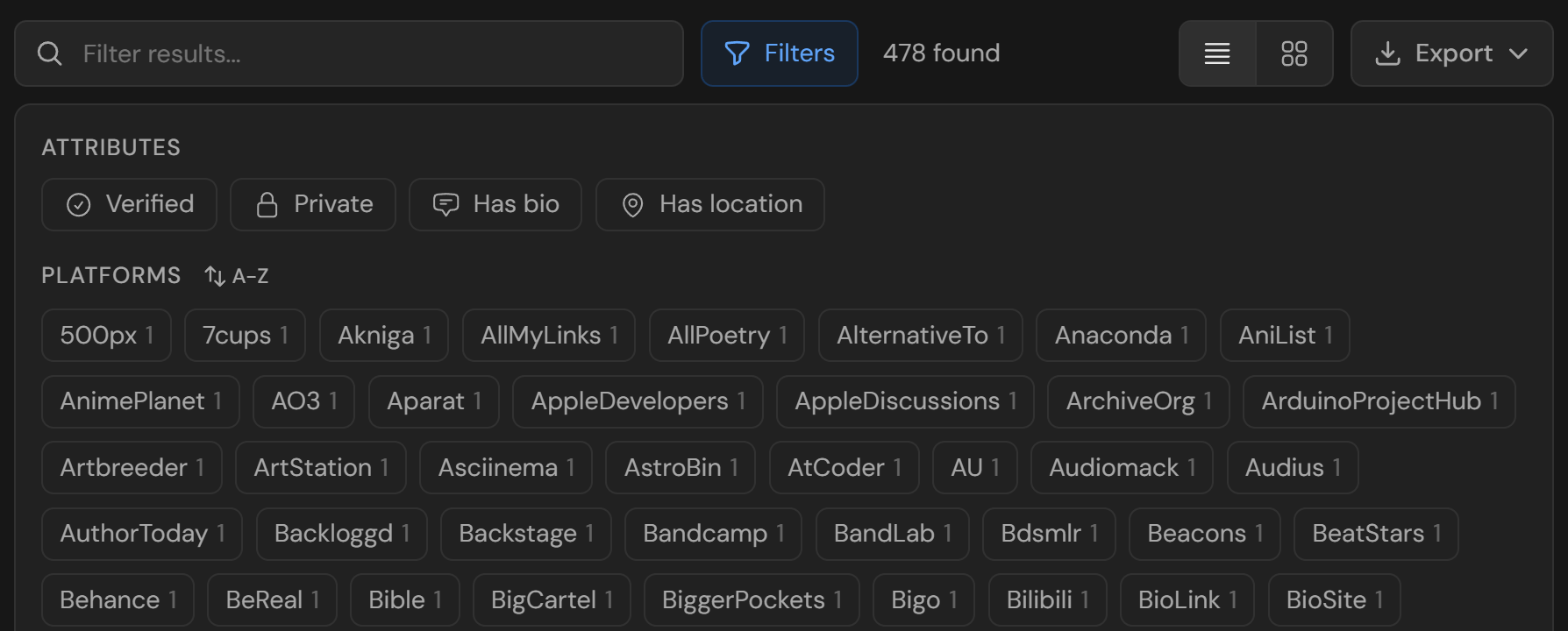The height and width of the screenshot is (631, 1568).
Task: Click the search magnifier icon
Action: (50, 53)
